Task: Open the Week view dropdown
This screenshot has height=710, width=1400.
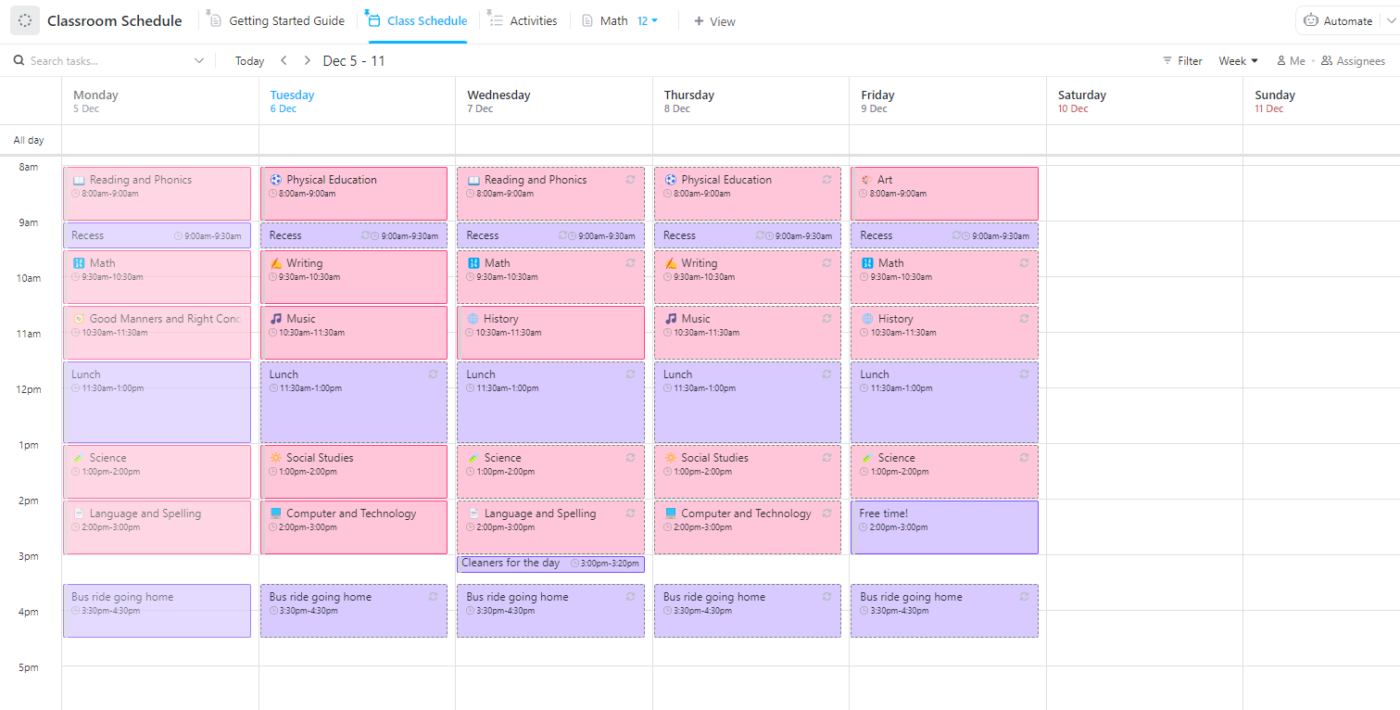Action: (x=1238, y=61)
